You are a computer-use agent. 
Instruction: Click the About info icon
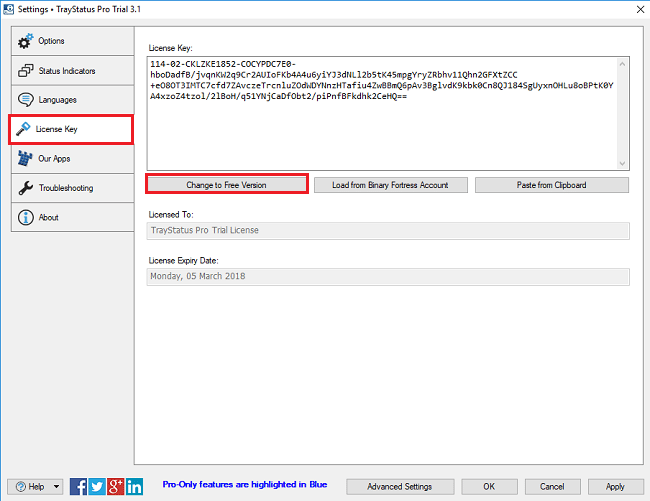25,217
